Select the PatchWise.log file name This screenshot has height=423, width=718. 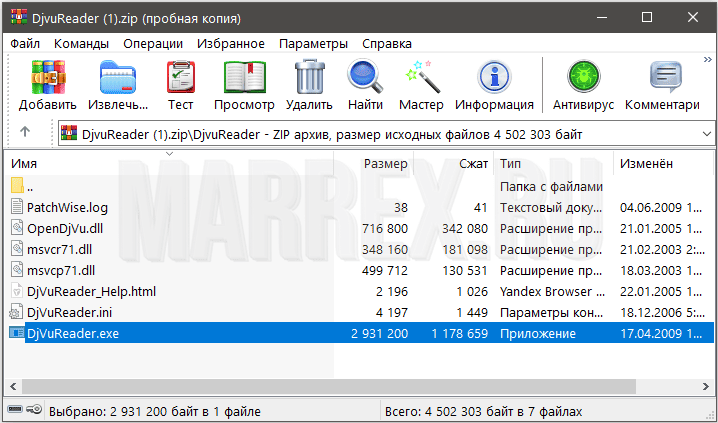click(67, 207)
